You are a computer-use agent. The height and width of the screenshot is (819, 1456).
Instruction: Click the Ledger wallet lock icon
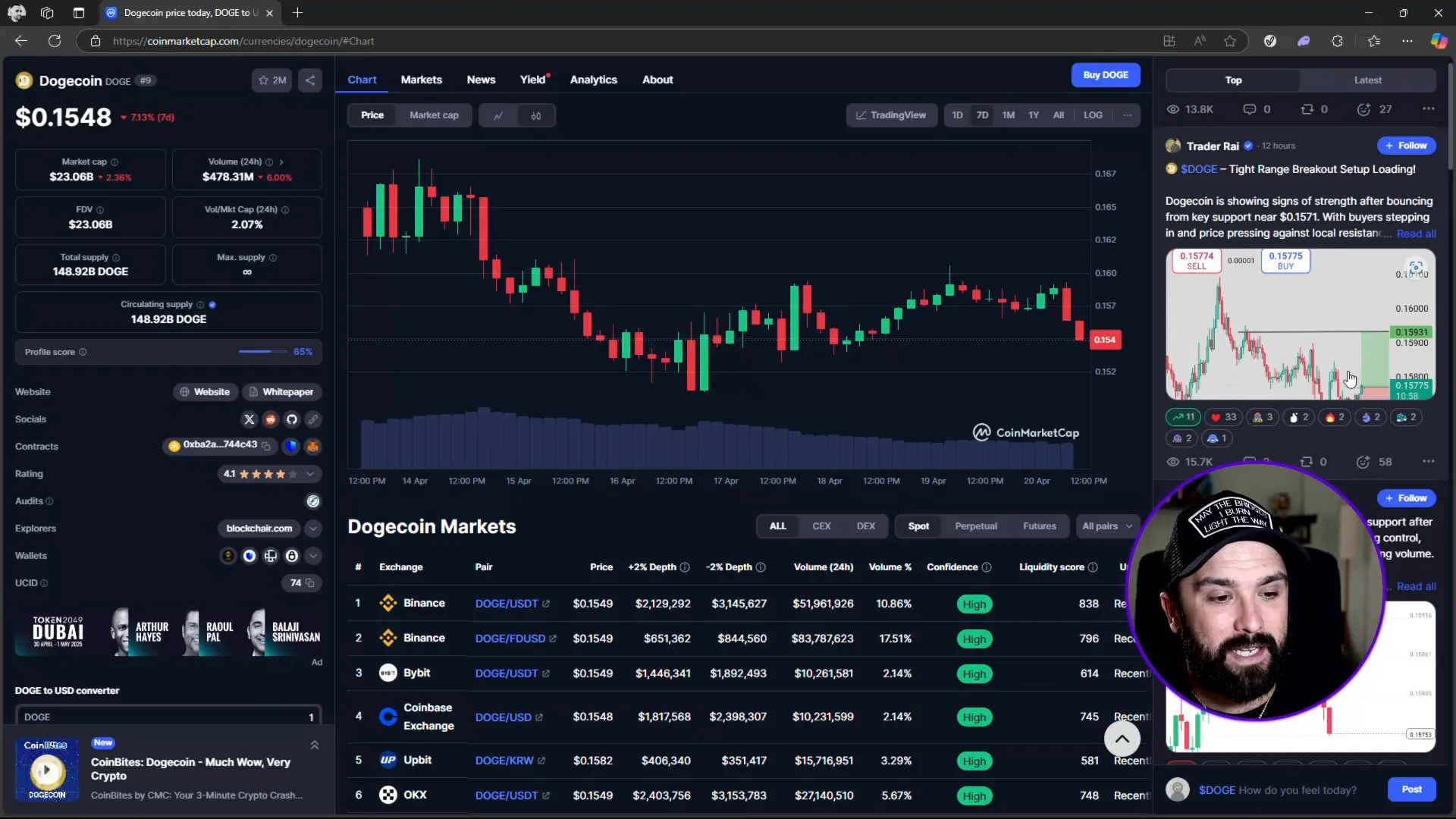[292, 556]
